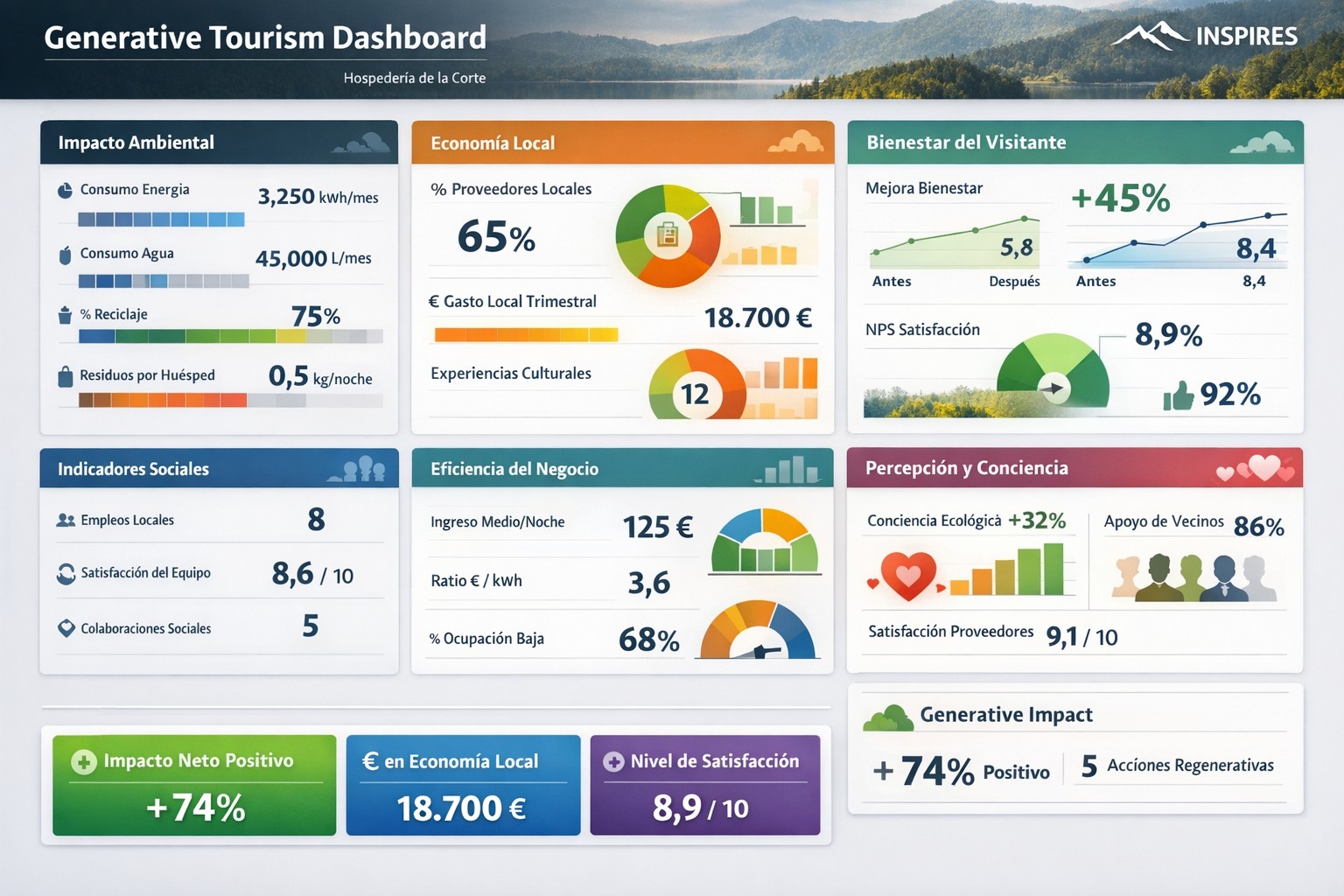Click the Reciclaje bin icon
This screenshot has height=896, width=1344.
[x=65, y=315]
